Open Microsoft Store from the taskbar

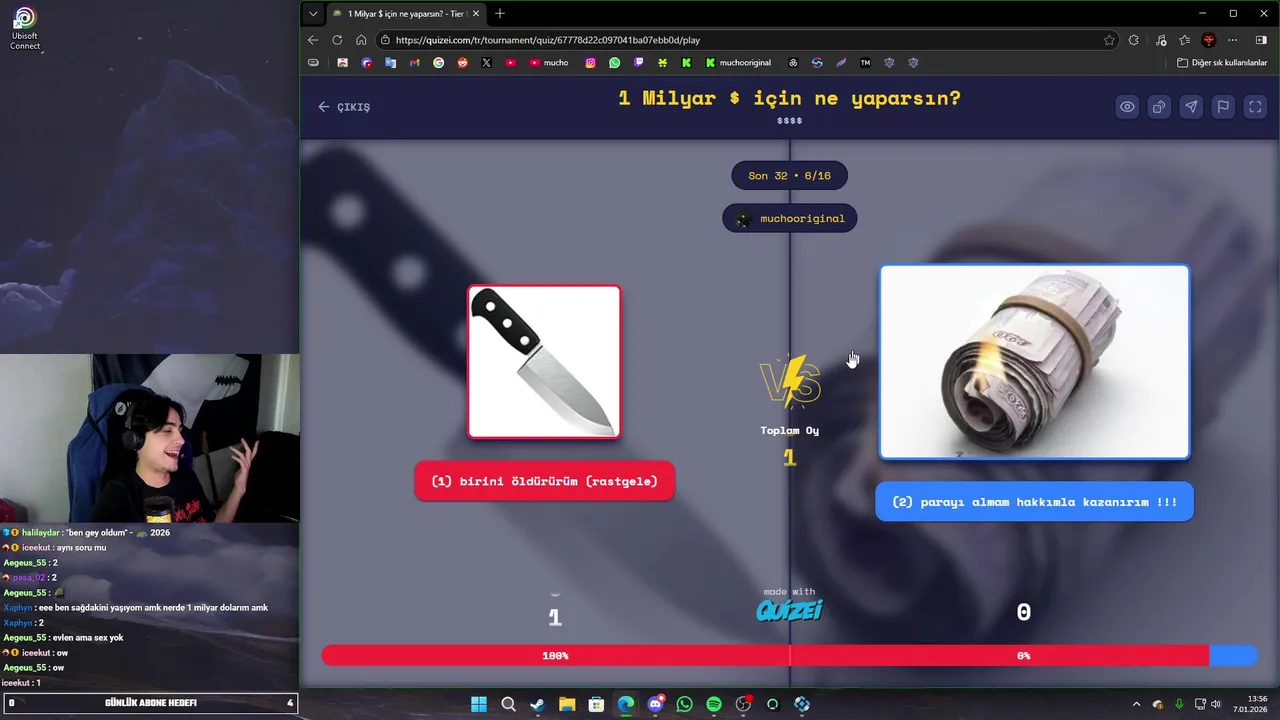[596, 704]
